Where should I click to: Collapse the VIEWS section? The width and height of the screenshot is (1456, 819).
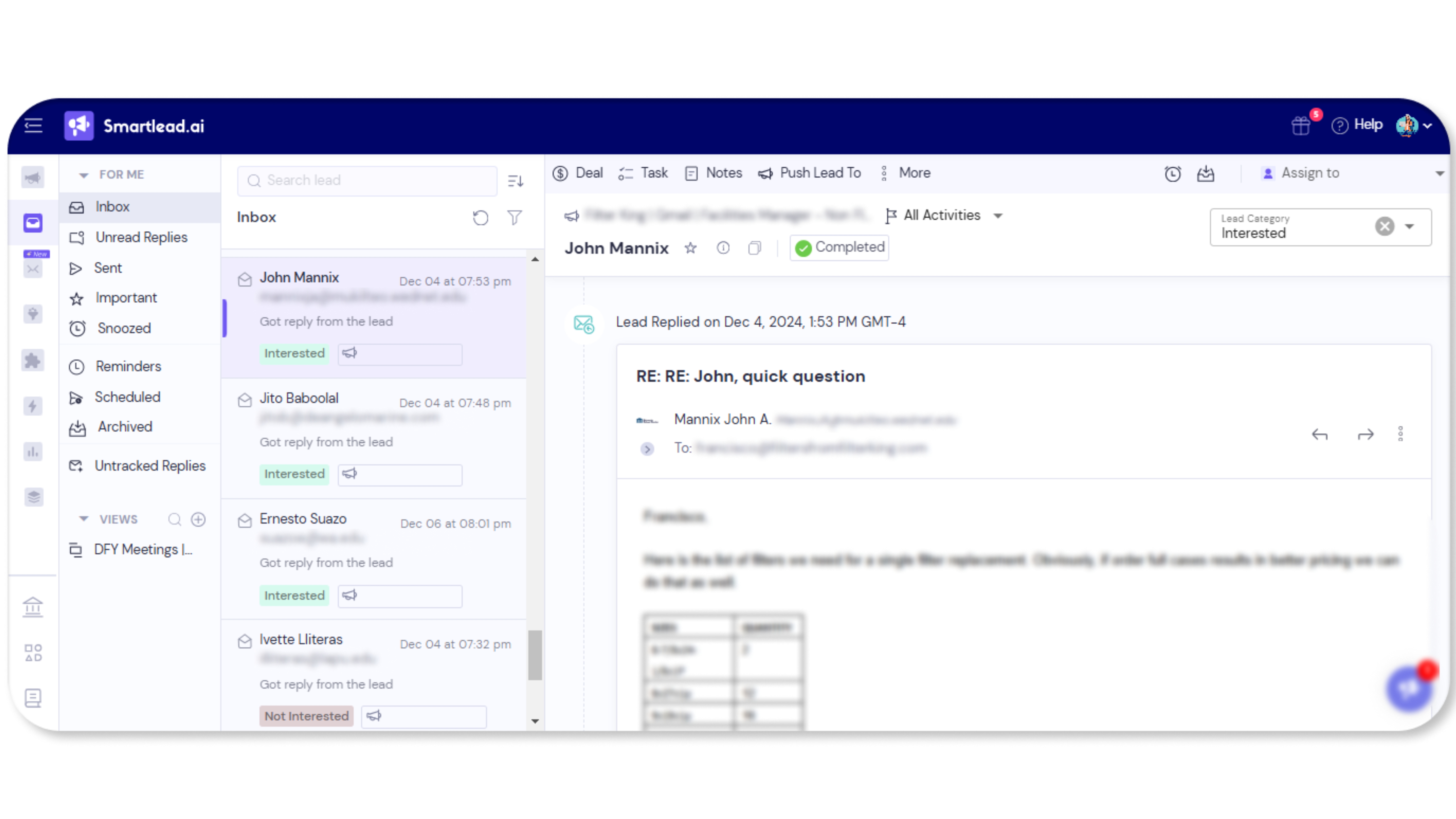[84, 519]
